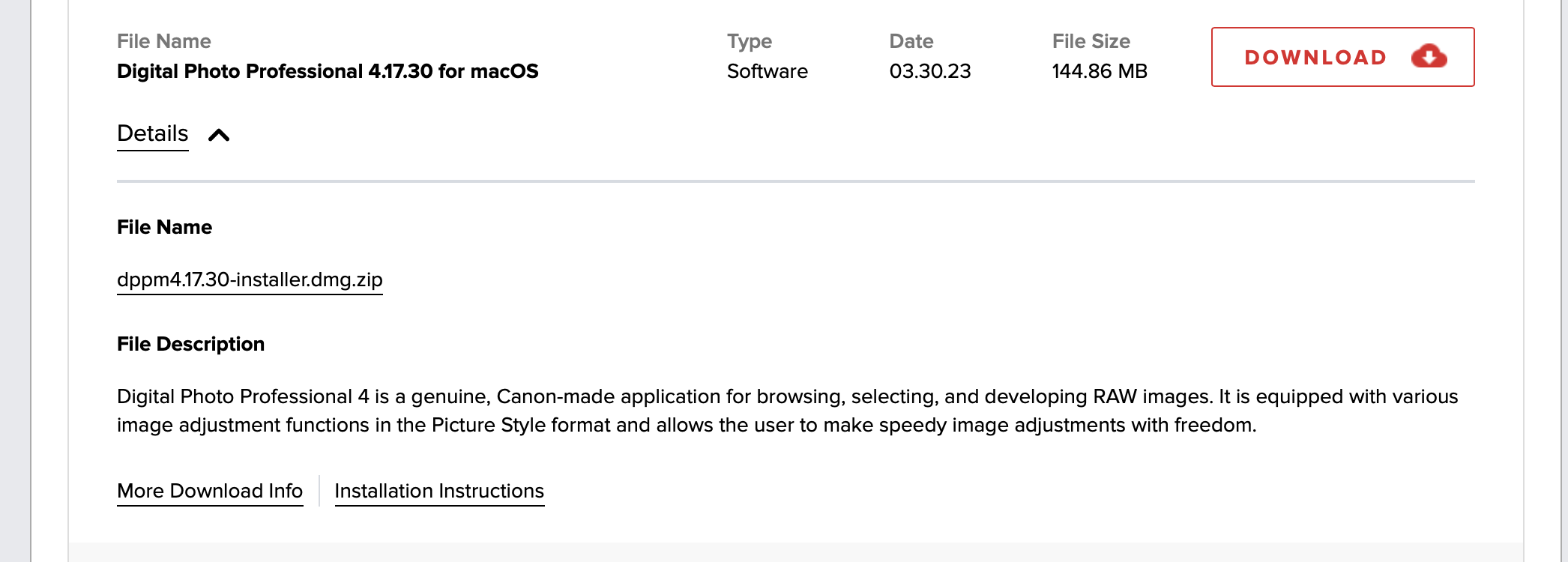Click the Software type value
1568x562 pixels.
(767, 71)
